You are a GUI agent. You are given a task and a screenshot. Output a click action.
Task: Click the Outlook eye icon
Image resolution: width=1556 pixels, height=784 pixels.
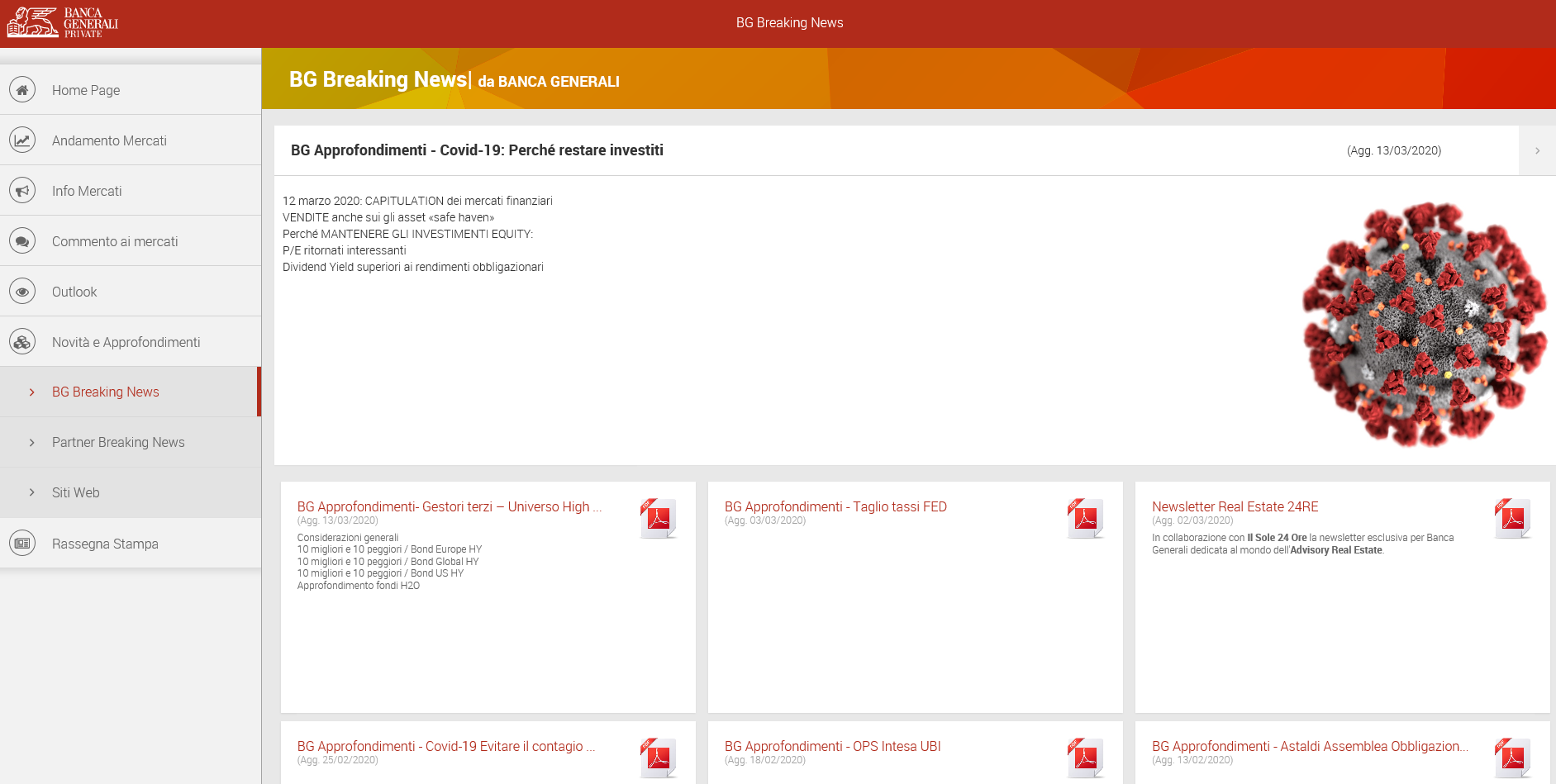click(x=22, y=291)
